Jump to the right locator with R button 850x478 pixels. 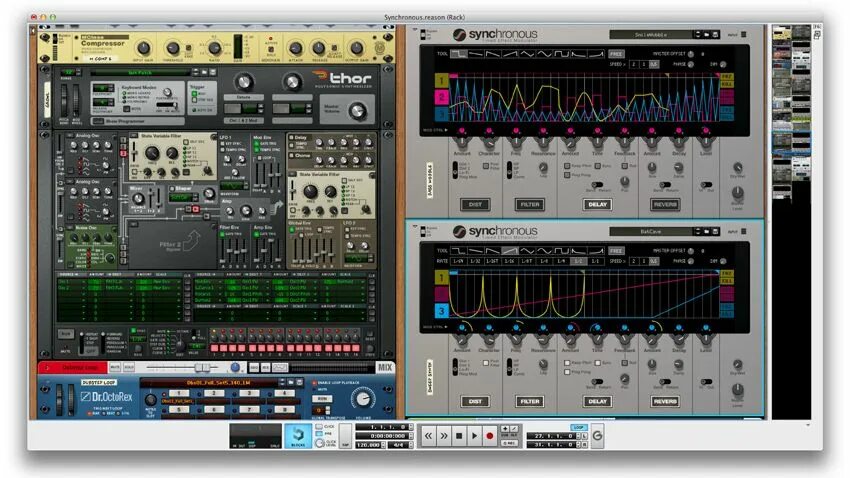point(585,444)
